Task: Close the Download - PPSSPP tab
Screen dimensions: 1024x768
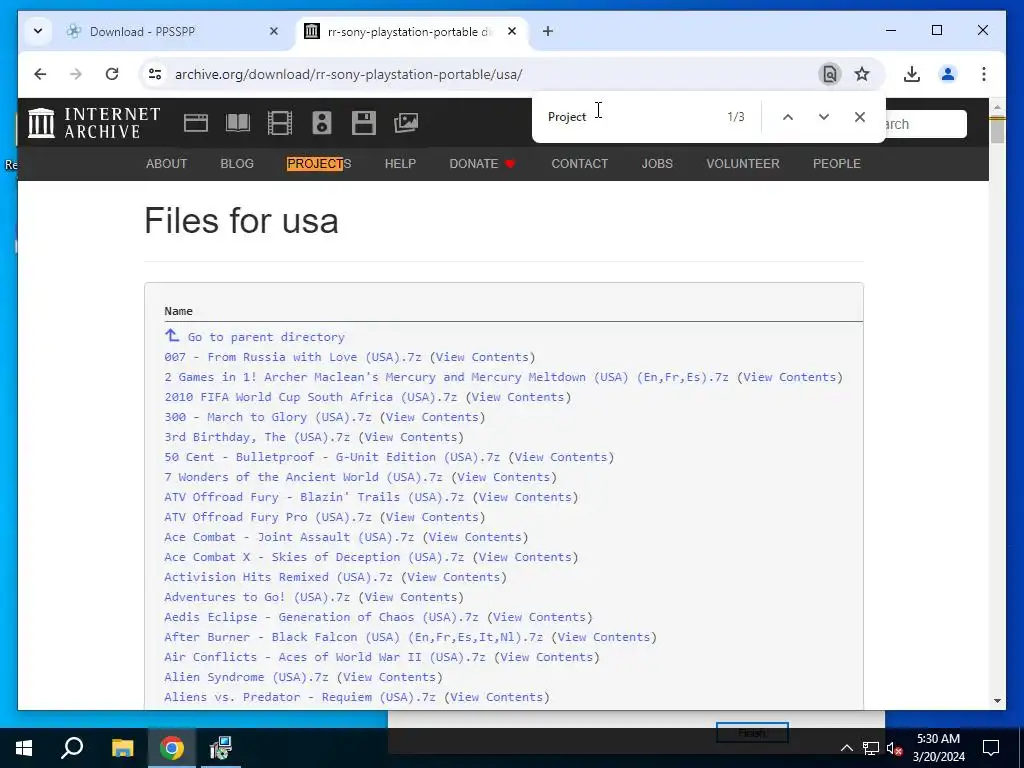Action: coord(274,31)
